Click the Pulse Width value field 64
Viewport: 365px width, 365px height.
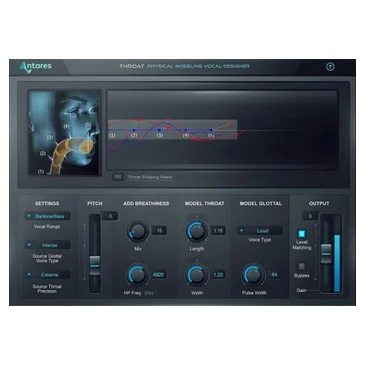coord(275,275)
